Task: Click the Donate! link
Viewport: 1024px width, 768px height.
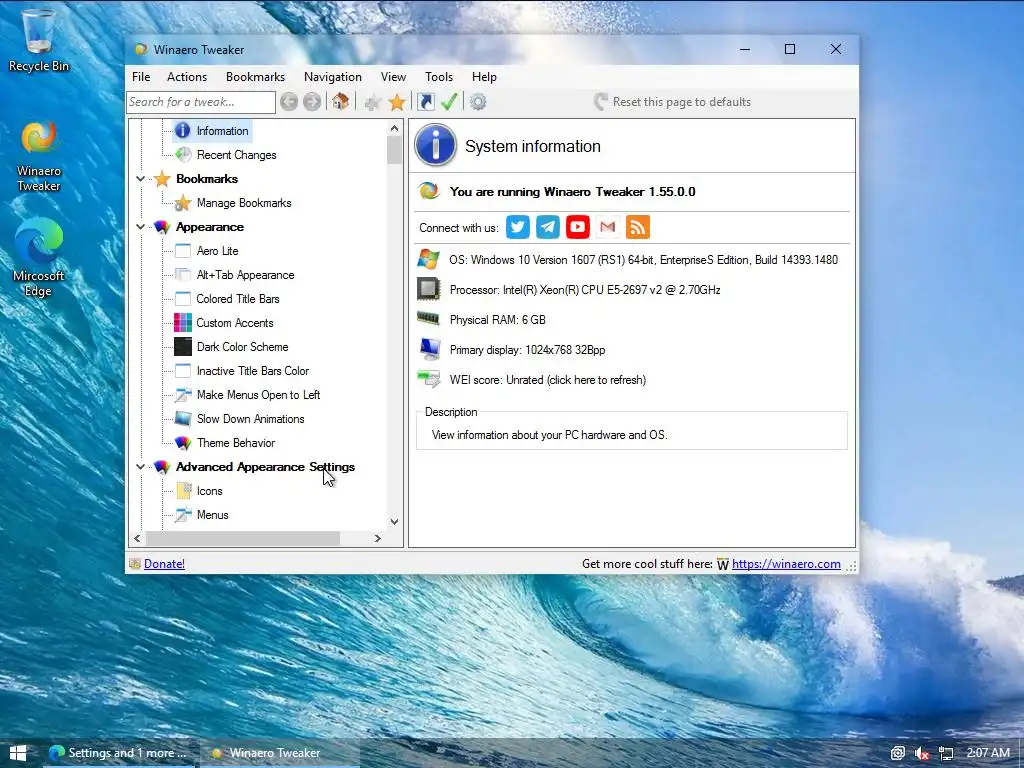Action: click(x=164, y=564)
